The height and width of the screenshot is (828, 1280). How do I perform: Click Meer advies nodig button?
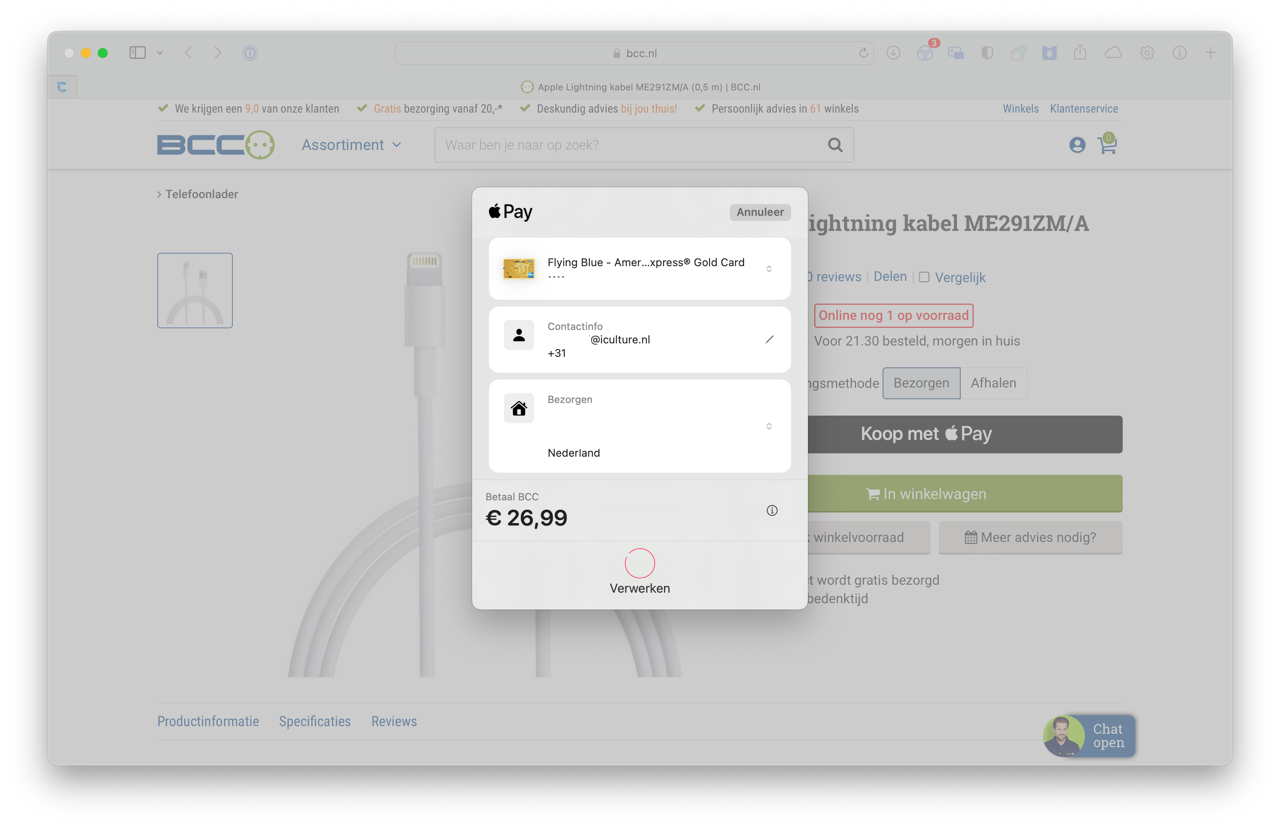(x=1030, y=538)
